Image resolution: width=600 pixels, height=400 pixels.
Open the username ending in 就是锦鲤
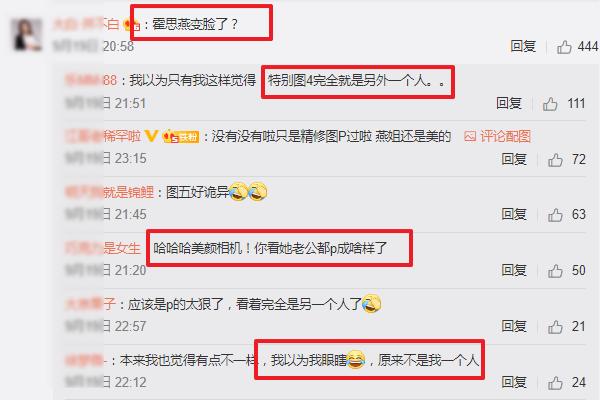[x=110, y=192]
